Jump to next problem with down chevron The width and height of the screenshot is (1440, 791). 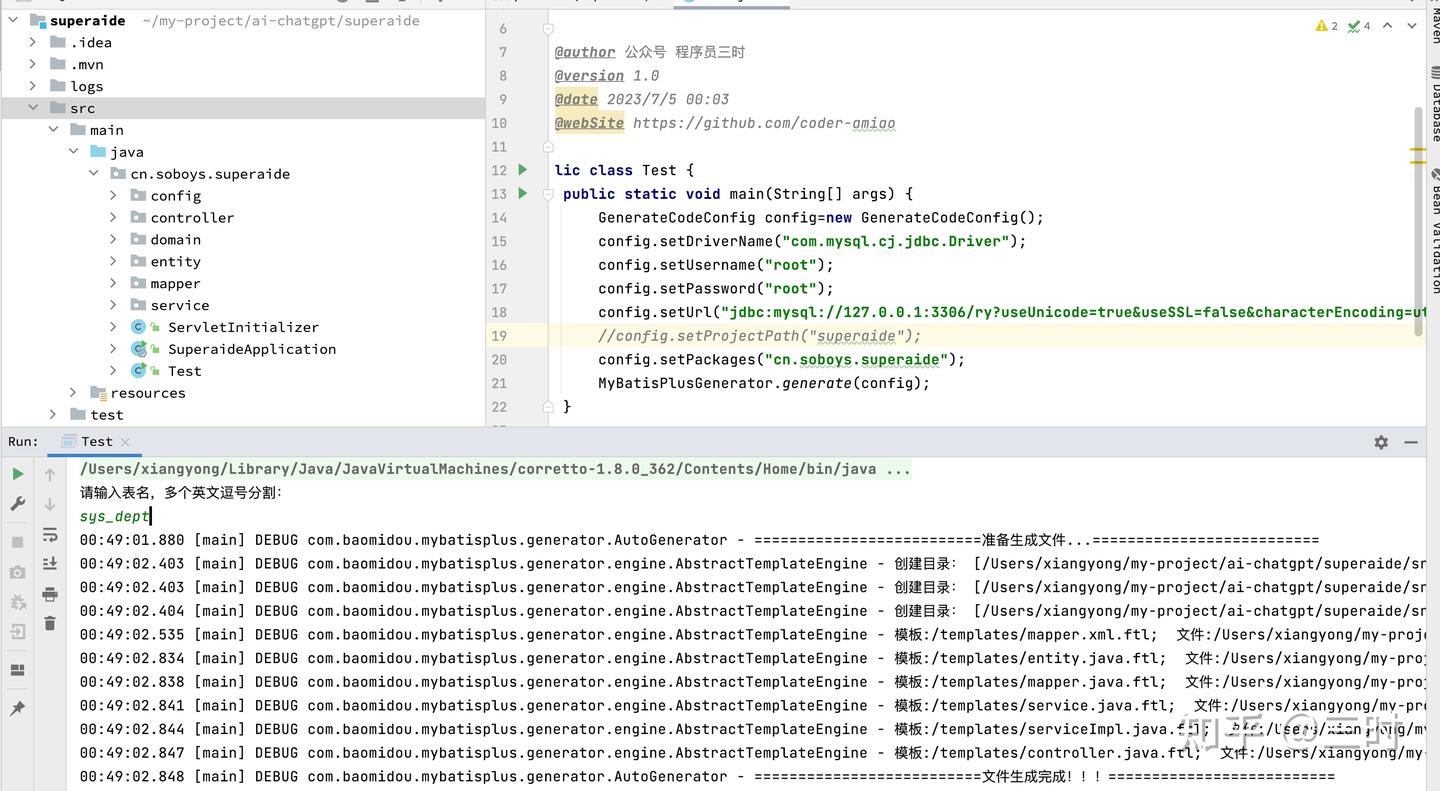pyautogui.click(x=1410, y=26)
